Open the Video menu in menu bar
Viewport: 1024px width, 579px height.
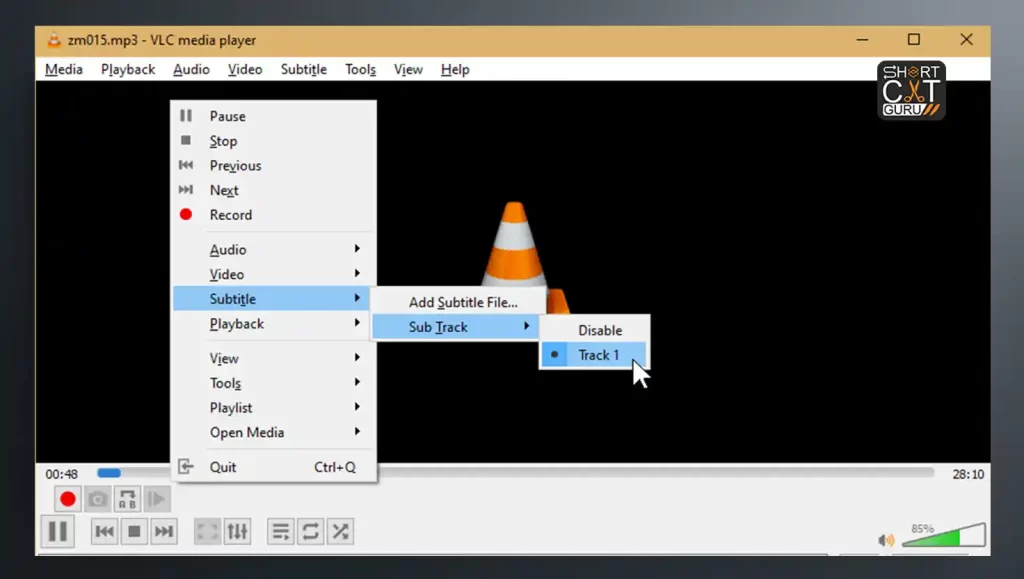pyautogui.click(x=245, y=69)
